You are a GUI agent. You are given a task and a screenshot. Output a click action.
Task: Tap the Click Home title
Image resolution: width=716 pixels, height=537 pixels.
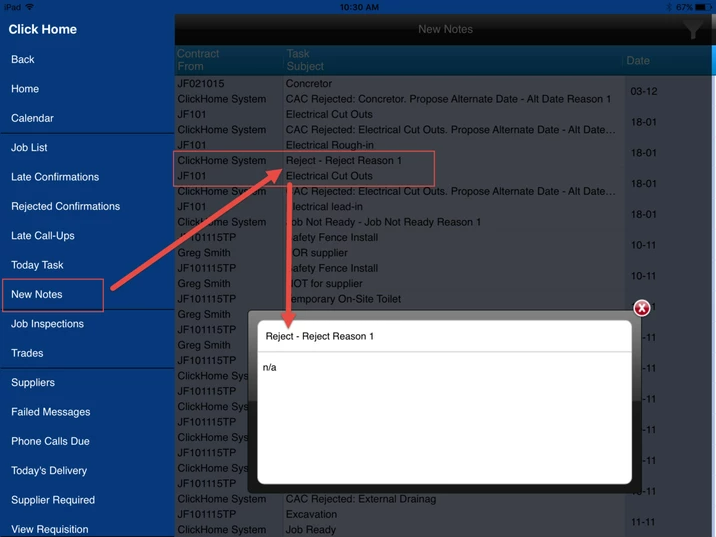(x=42, y=29)
